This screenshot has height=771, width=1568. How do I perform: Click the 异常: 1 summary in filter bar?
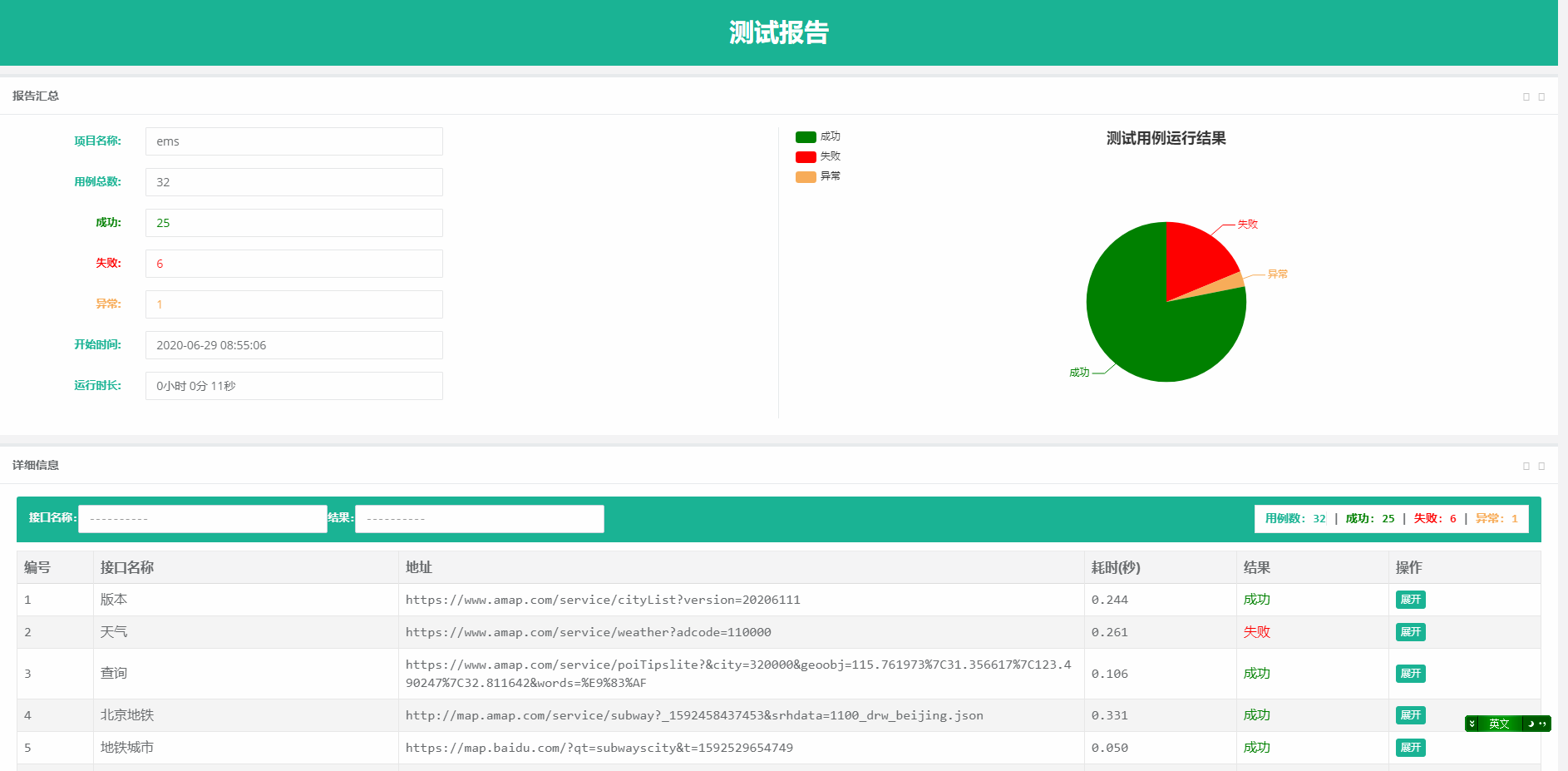[1497, 519]
